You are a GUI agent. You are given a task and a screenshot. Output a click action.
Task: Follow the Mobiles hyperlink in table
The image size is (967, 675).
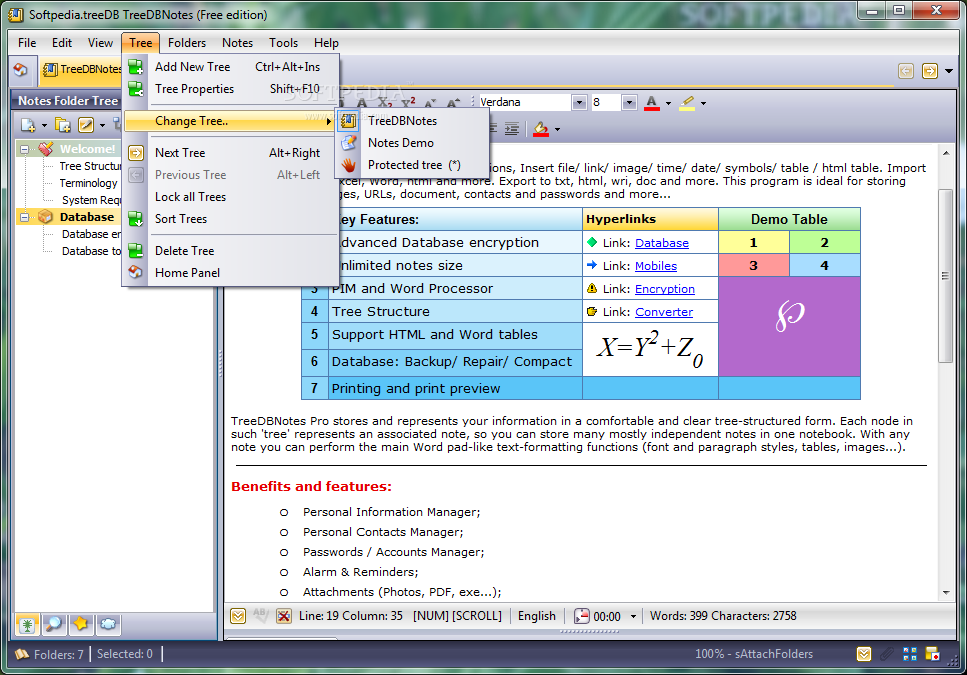(x=656, y=266)
